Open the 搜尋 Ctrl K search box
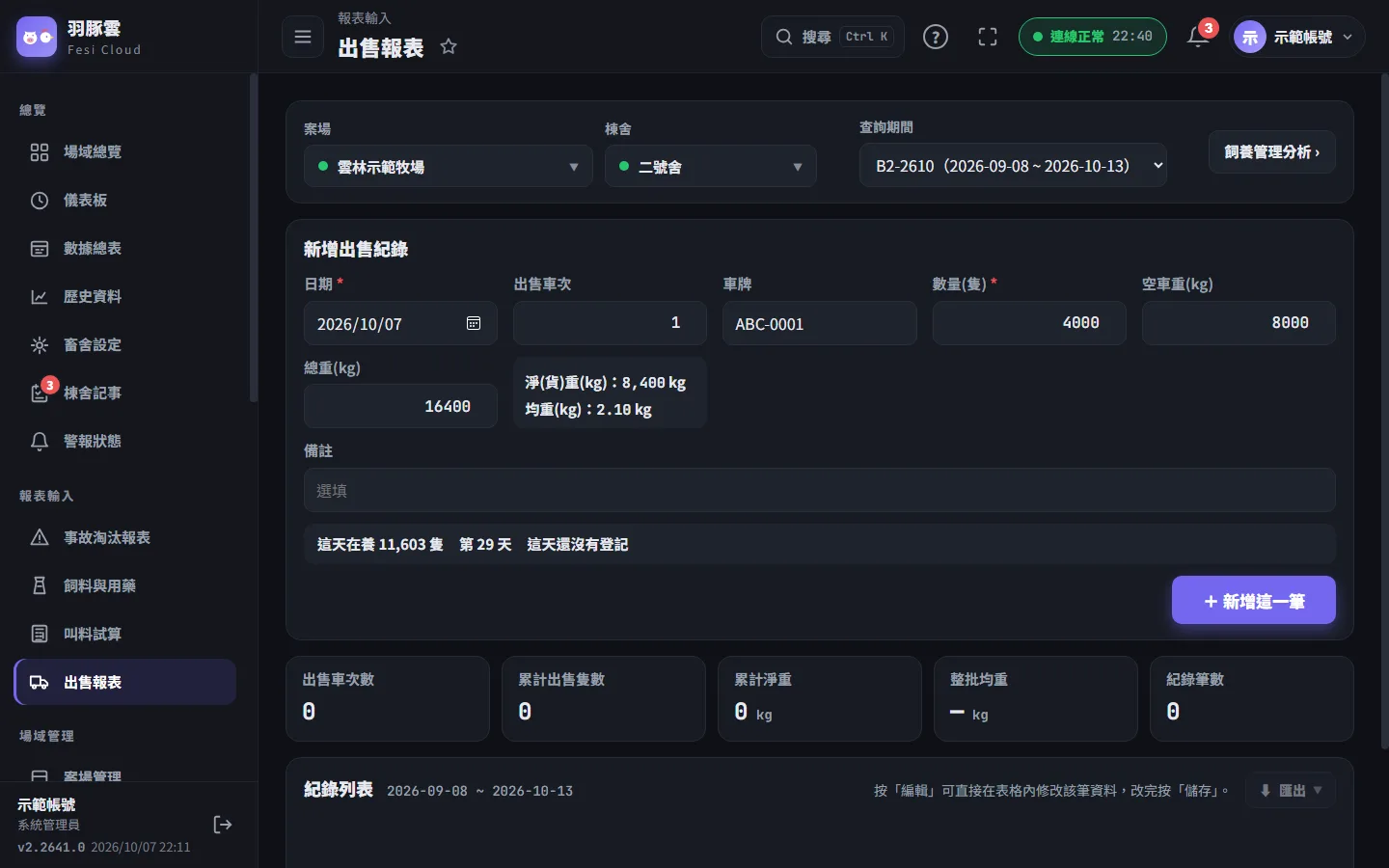This screenshot has height=868, width=1389. [832, 37]
